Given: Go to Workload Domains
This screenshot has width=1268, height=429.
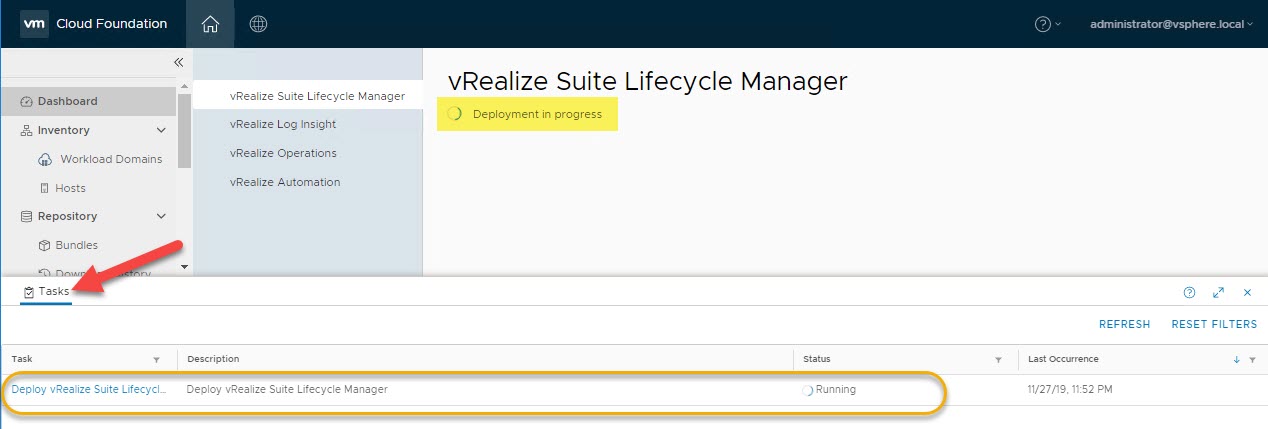Looking at the screenshot, I should [x=110, y=159].
